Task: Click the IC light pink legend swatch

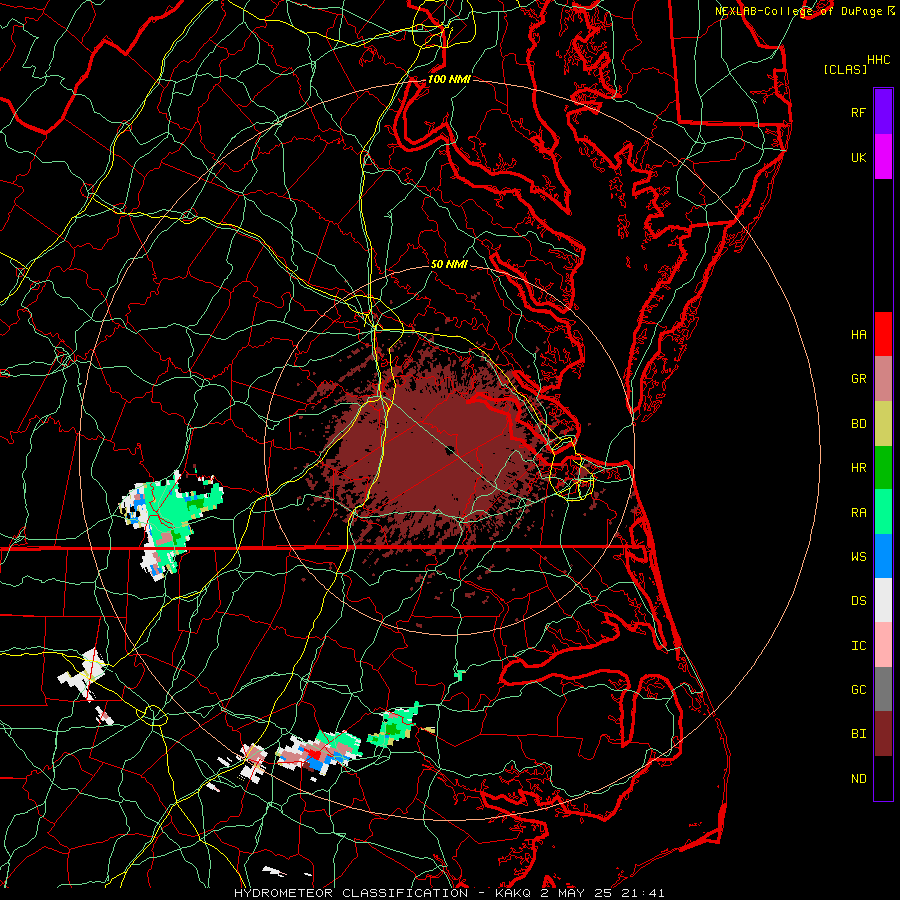Action: [883, 645]
